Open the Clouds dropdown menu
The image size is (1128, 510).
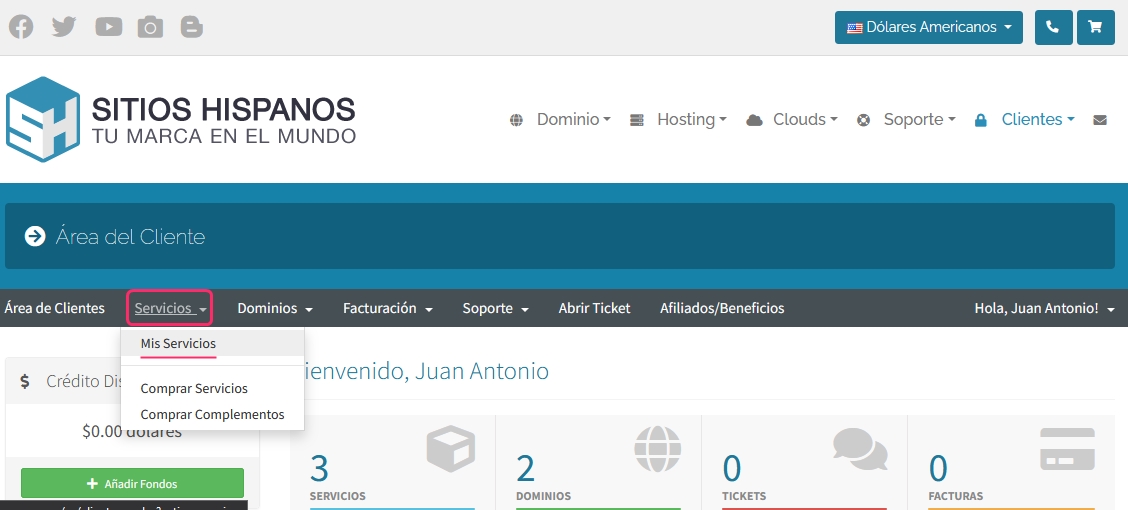coord(792,120)
